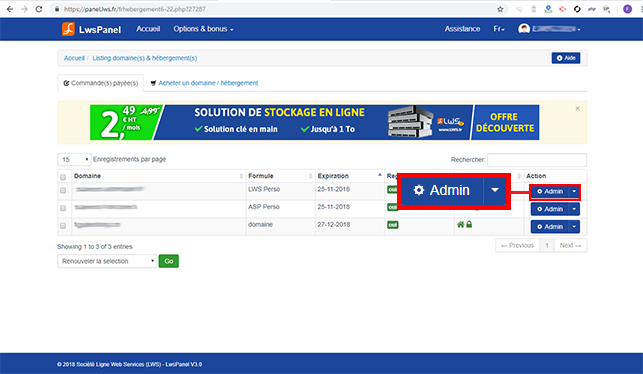Check the box for the LWS Perso row
This screenshot has width=643, height=374.
(x=63, y=190)
